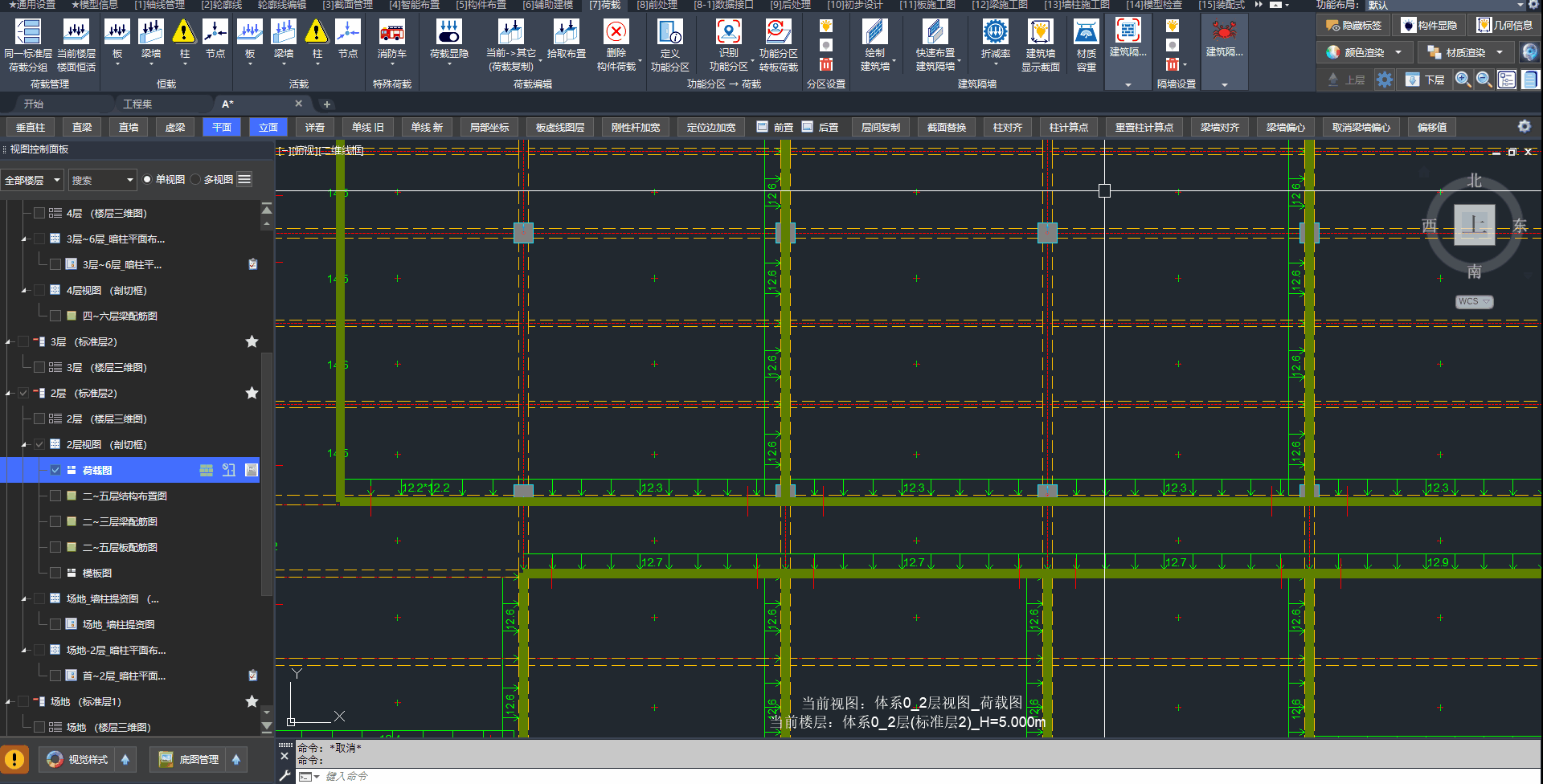The height and width of the screenshot is (784, 1543).
Task: Open the 工程集 document tab
Action: point(137,104)
